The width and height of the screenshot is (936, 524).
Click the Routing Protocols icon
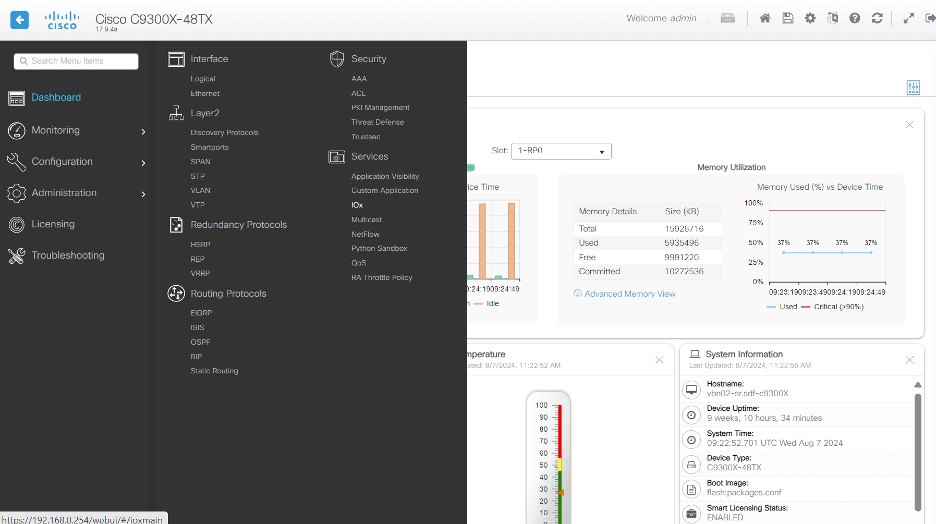tap(176, 294)
